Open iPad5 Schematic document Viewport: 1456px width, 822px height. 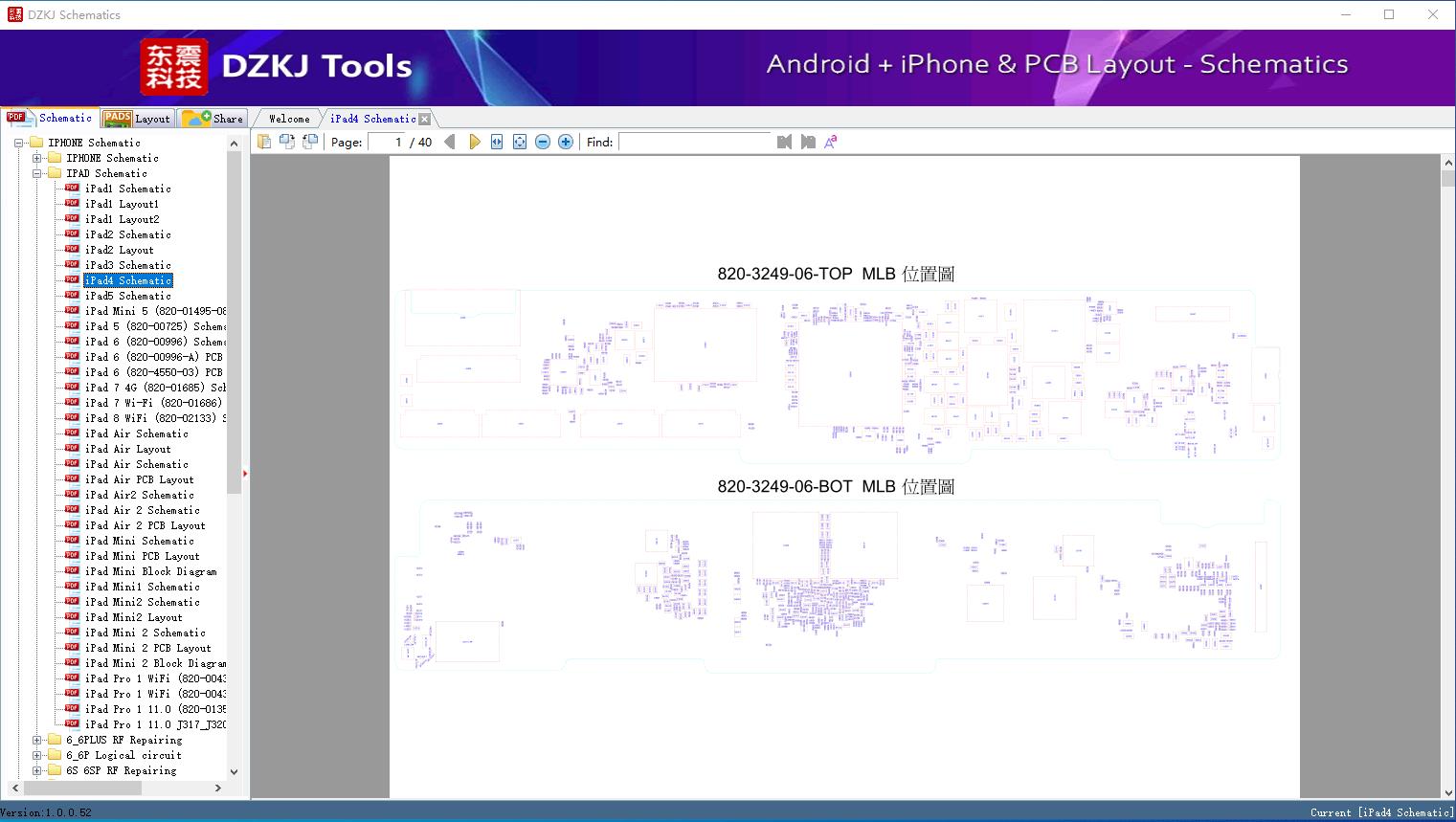[x=128, y=296]
